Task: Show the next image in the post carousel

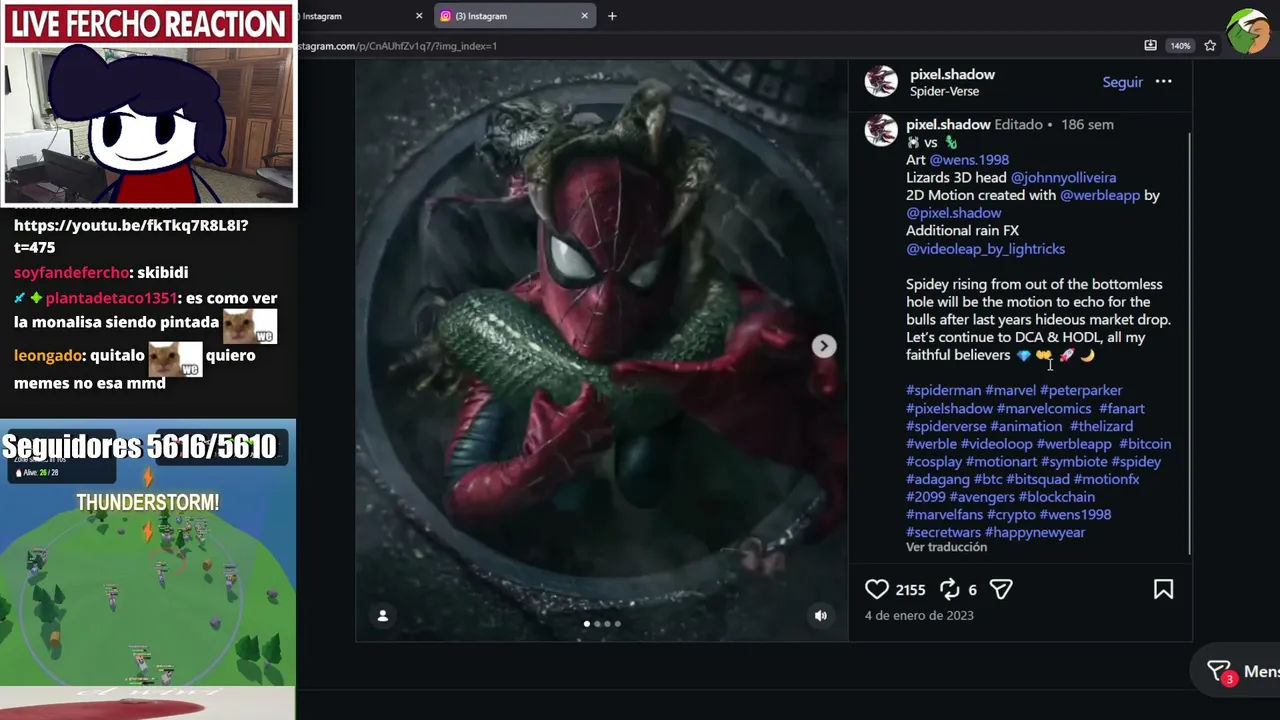Action: 823,346
